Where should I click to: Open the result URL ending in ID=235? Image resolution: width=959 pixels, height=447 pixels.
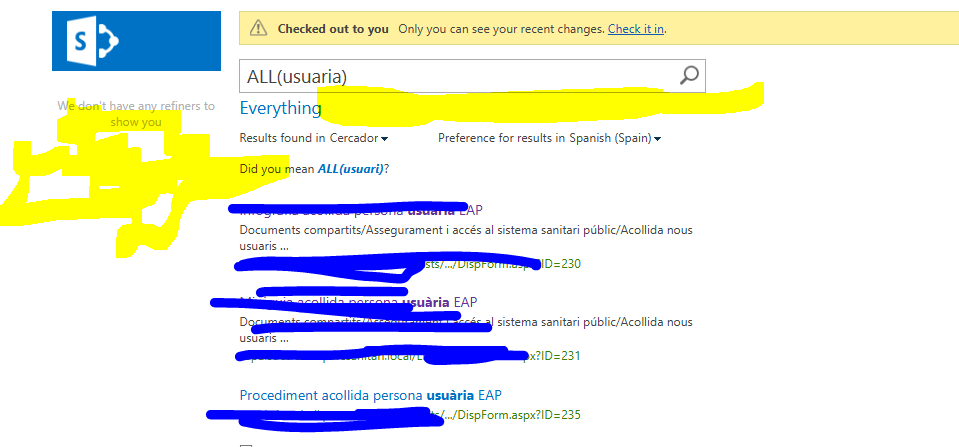pyautogui.click(x=409, y=415)
